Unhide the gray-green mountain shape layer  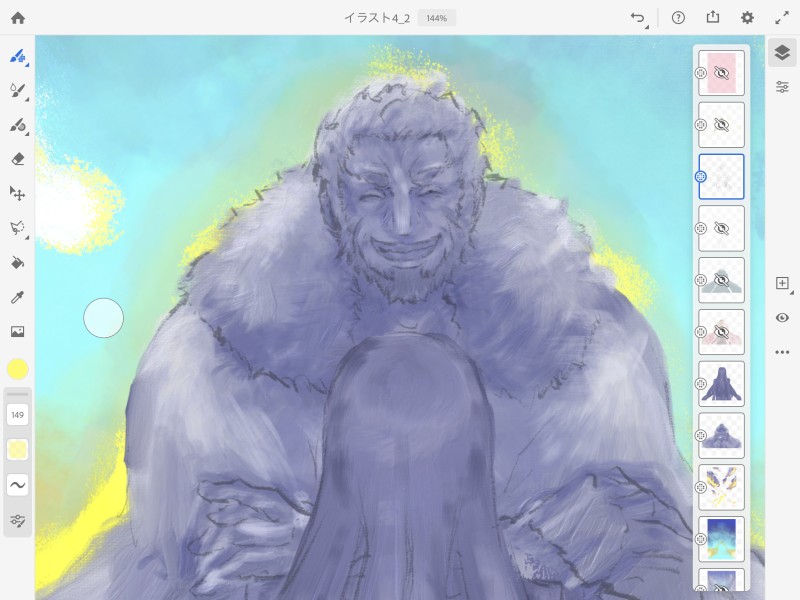point(721,280)
